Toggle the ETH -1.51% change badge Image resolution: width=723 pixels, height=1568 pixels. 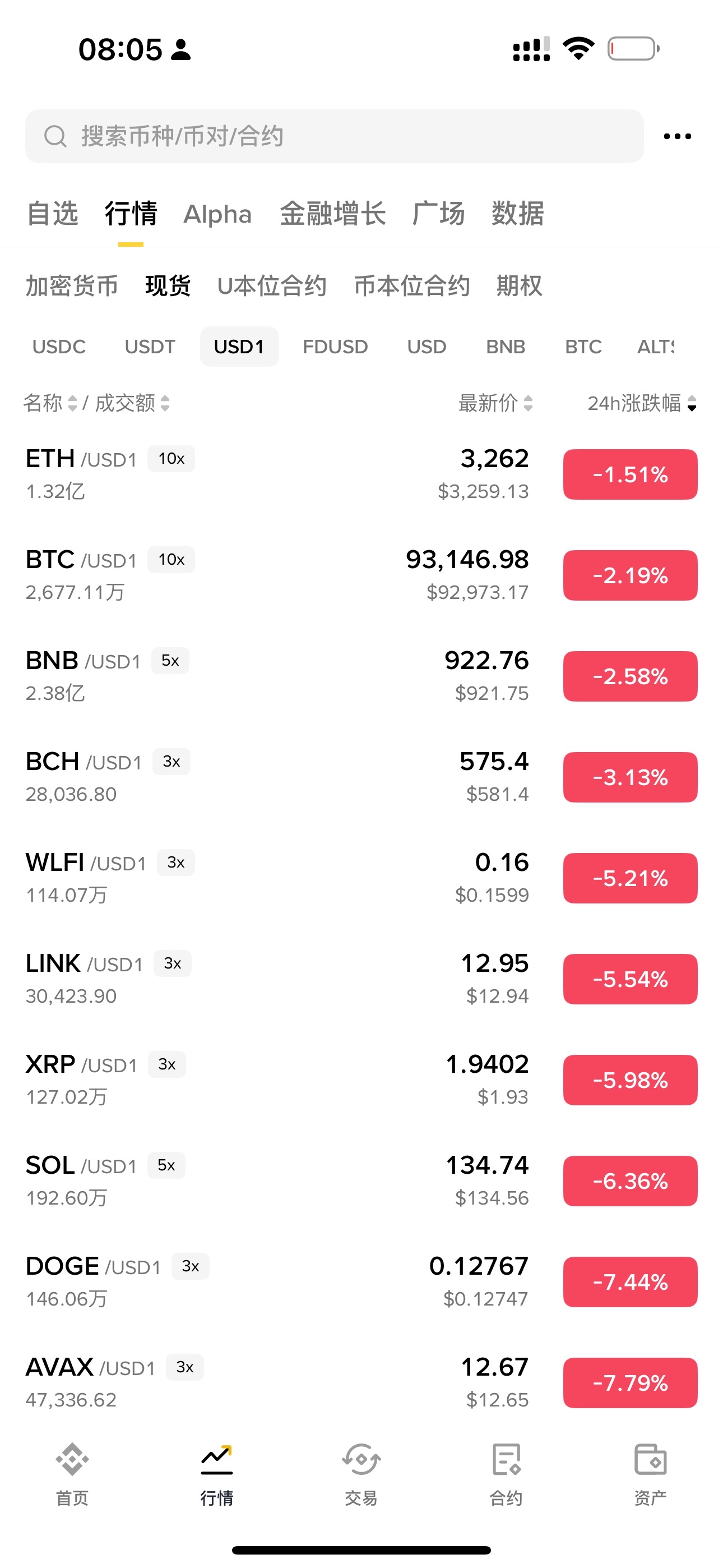(x=630, y=475)
